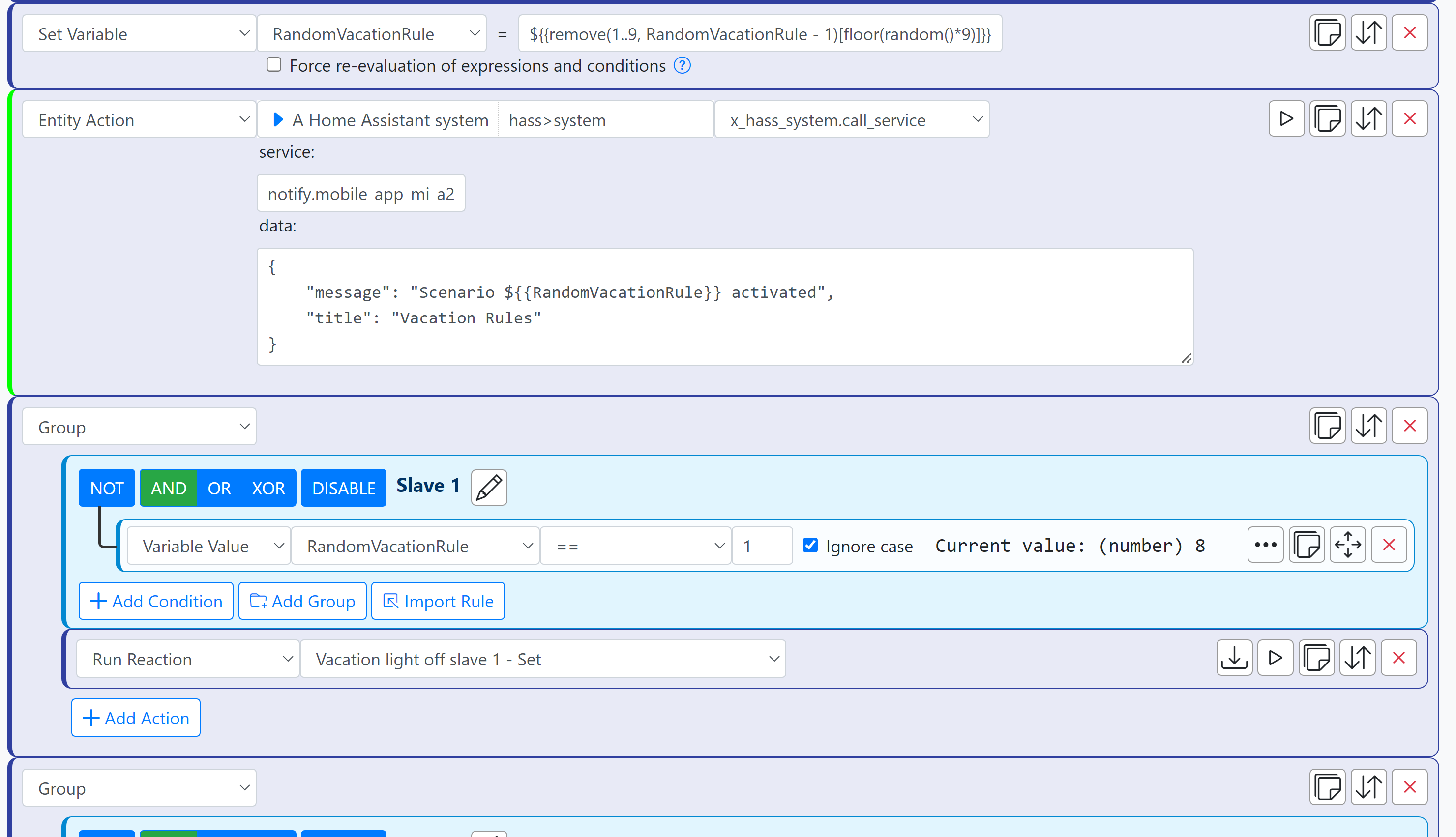
Task: Copy the first Group action
Action: 1327,426
